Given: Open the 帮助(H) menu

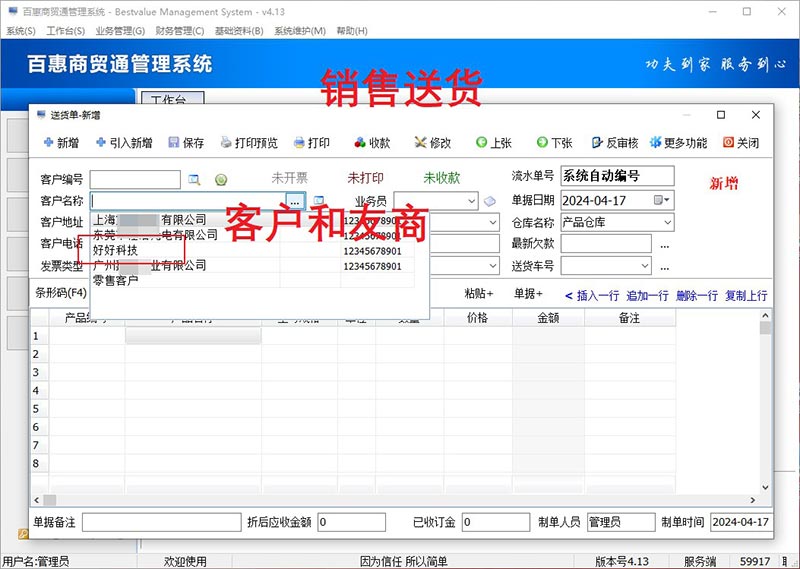Looking at the screenshot, I should (x=352, y=31).
